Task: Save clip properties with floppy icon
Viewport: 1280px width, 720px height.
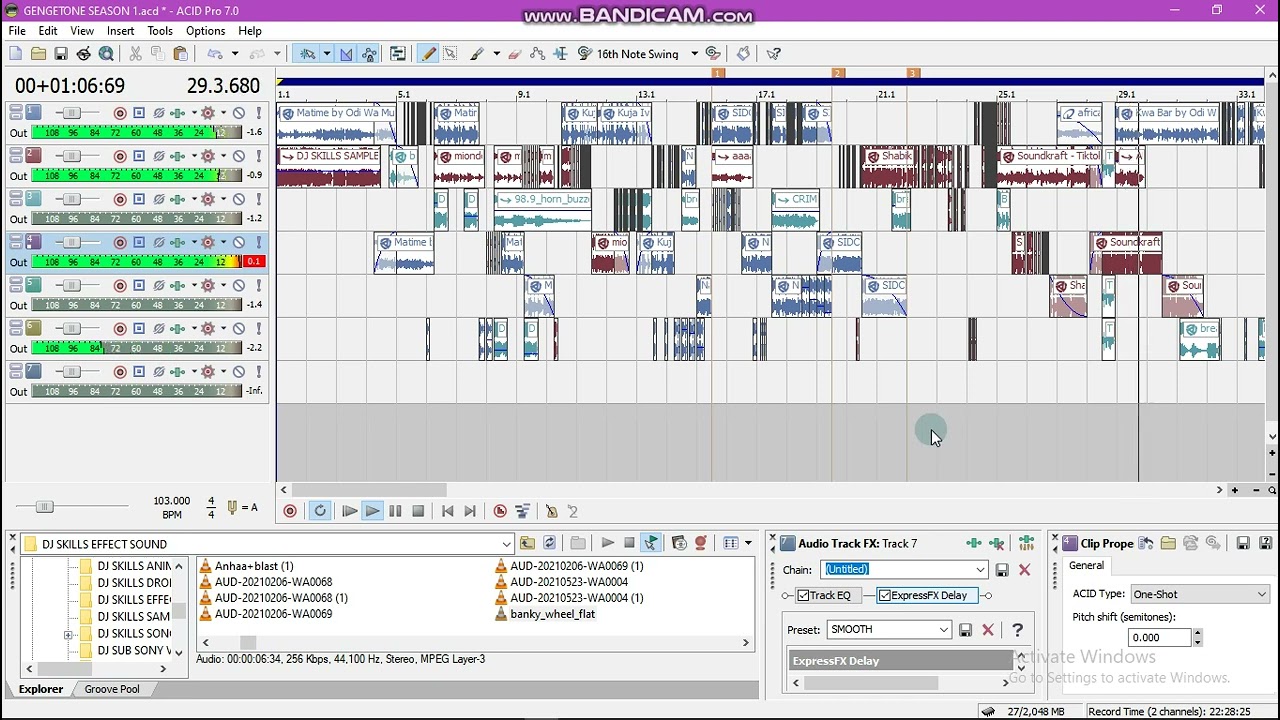Action: click(1243, 543)
